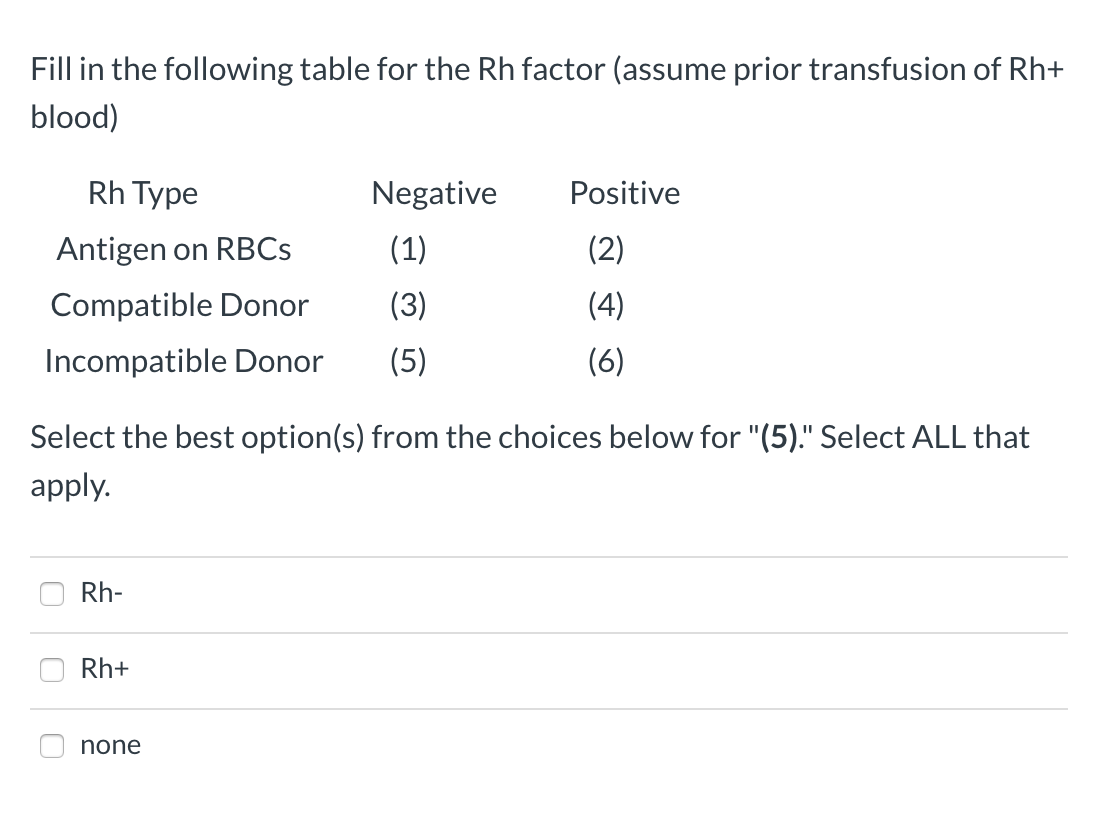Select the Rh+ option label
The width and height of the screenshot is (1098, 820).
coord(104,670)
